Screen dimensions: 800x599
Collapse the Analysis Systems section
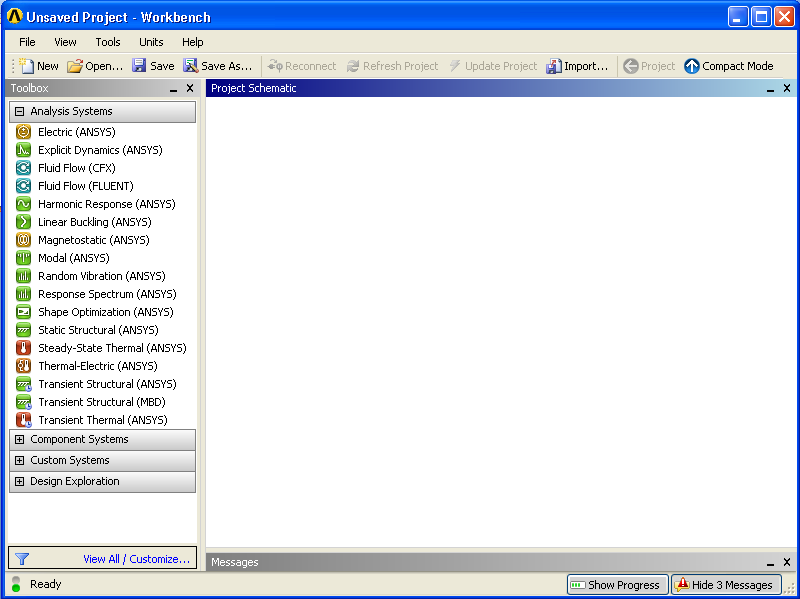(x=19, y=111)
